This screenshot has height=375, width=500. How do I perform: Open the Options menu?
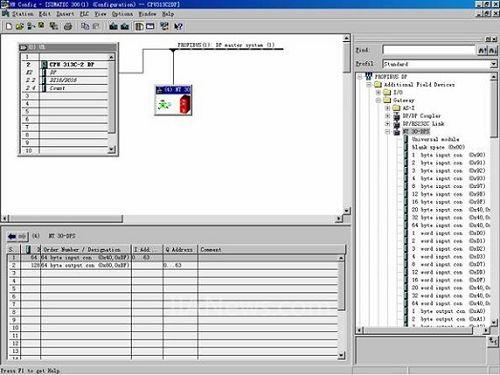click(122, 14)
